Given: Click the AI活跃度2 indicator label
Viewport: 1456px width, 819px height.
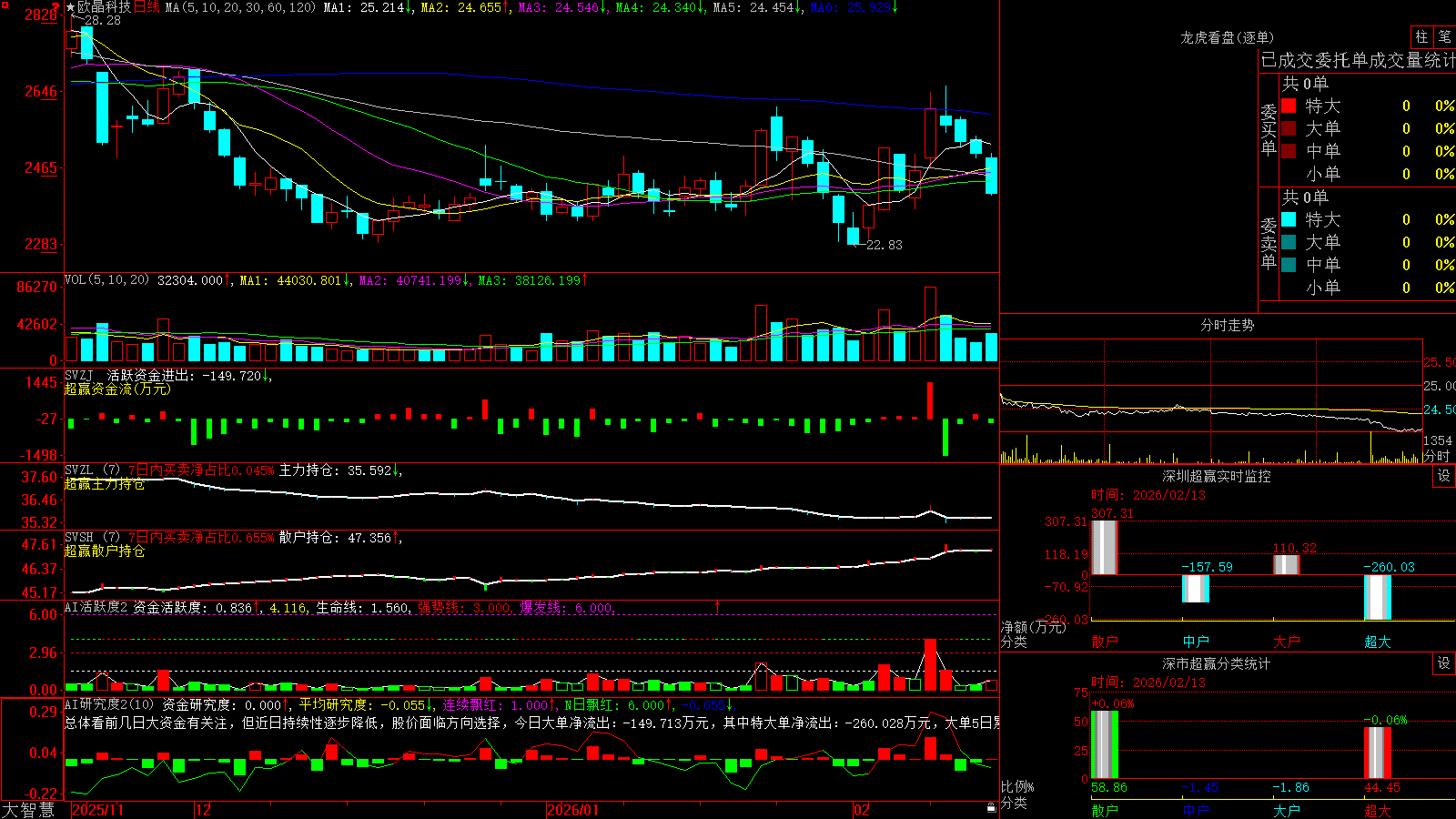Looking at the screenshot, I should (x=96, y=607).
